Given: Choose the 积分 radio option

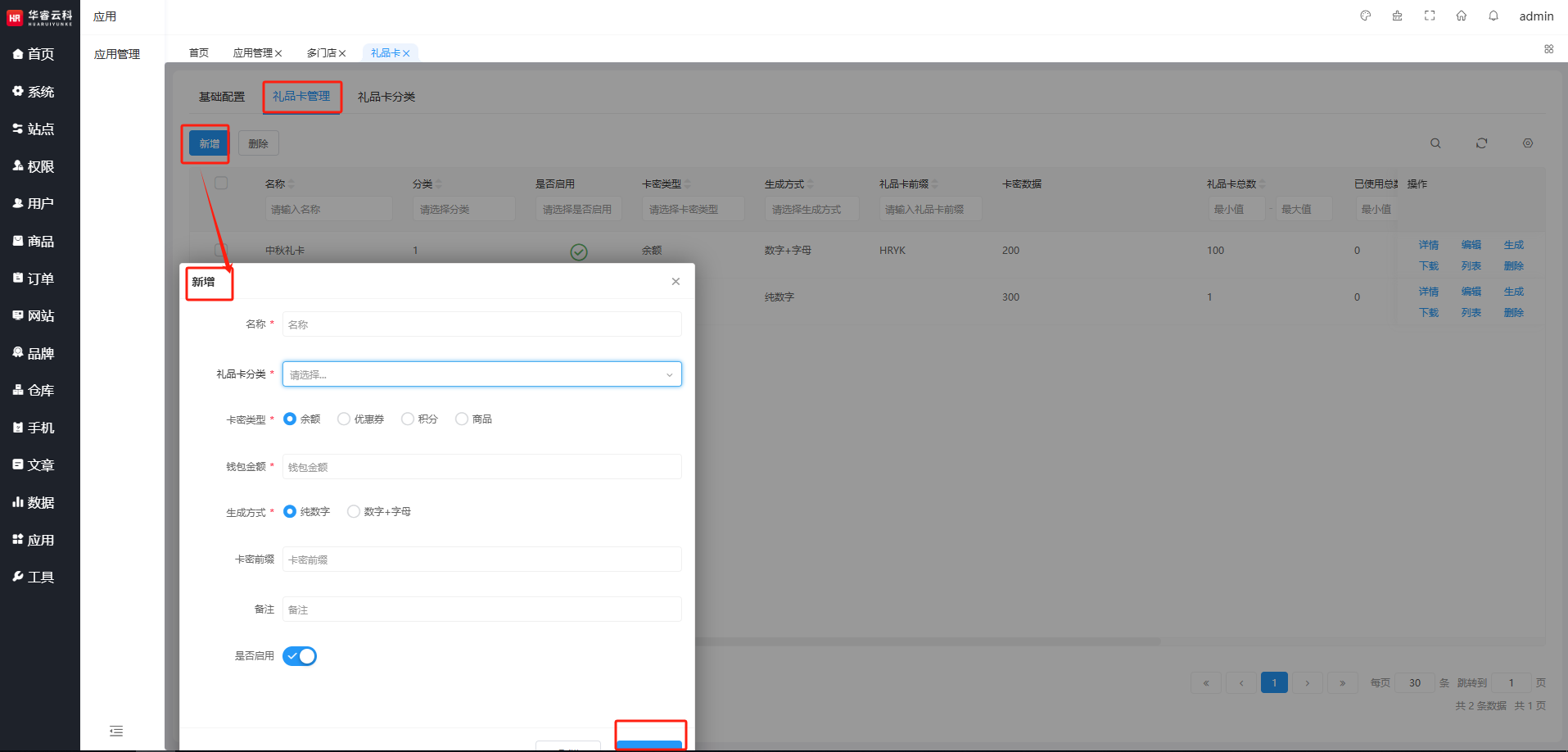Looking at the screenshot, I should (x=408, y=419).
